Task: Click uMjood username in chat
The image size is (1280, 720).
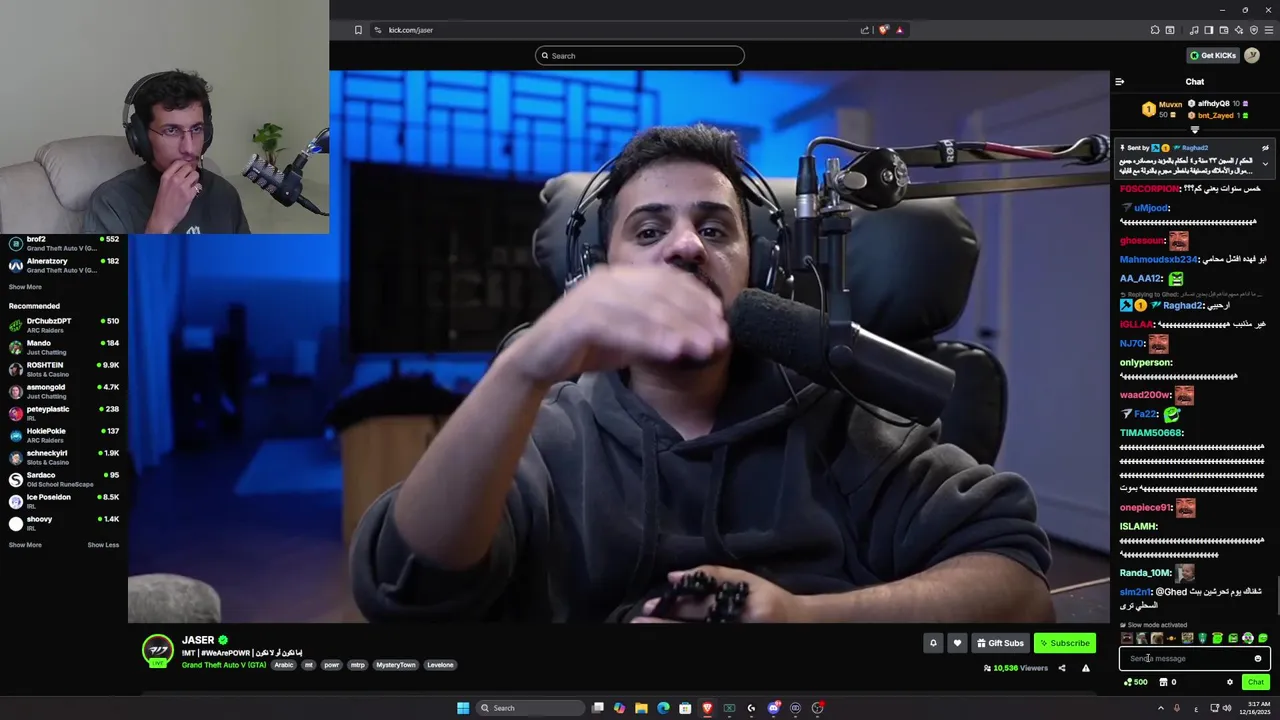Action: [x=1151, y=208]
